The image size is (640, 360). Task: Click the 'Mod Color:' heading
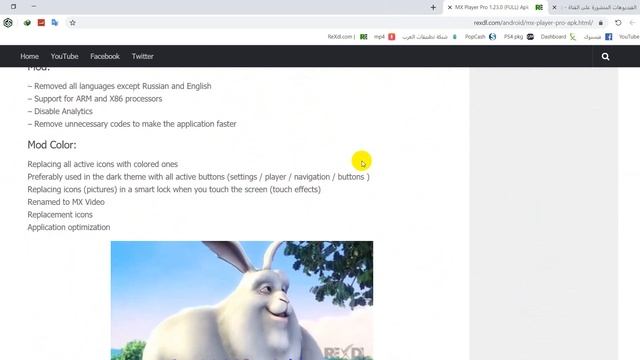[x=52, y=145]
